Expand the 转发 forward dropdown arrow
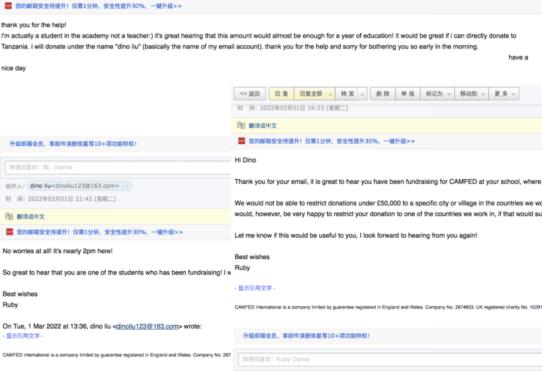 click(362, 94)
